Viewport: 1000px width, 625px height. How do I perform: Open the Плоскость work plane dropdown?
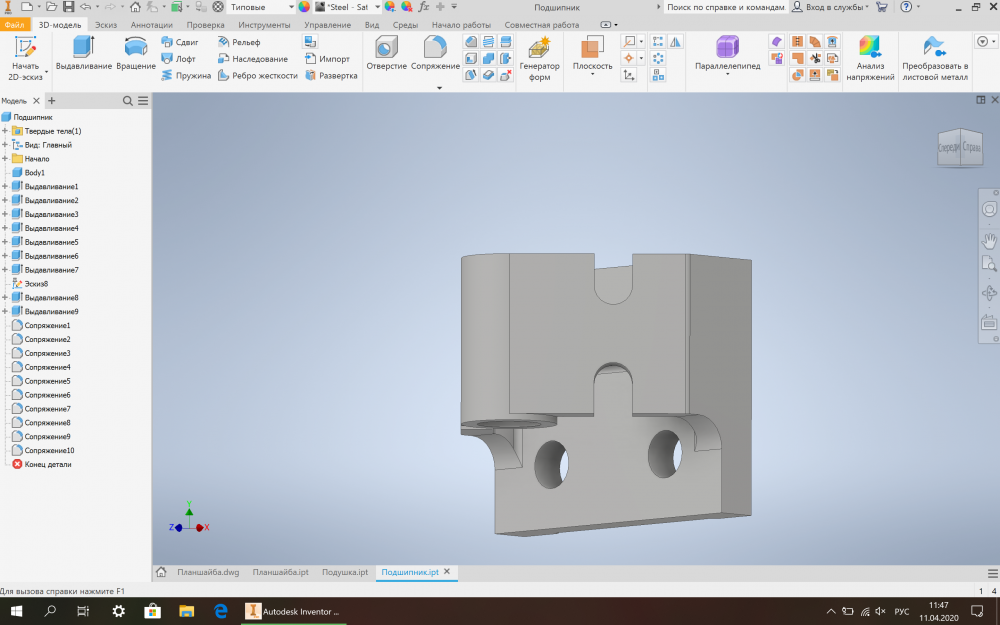point(592,73)
